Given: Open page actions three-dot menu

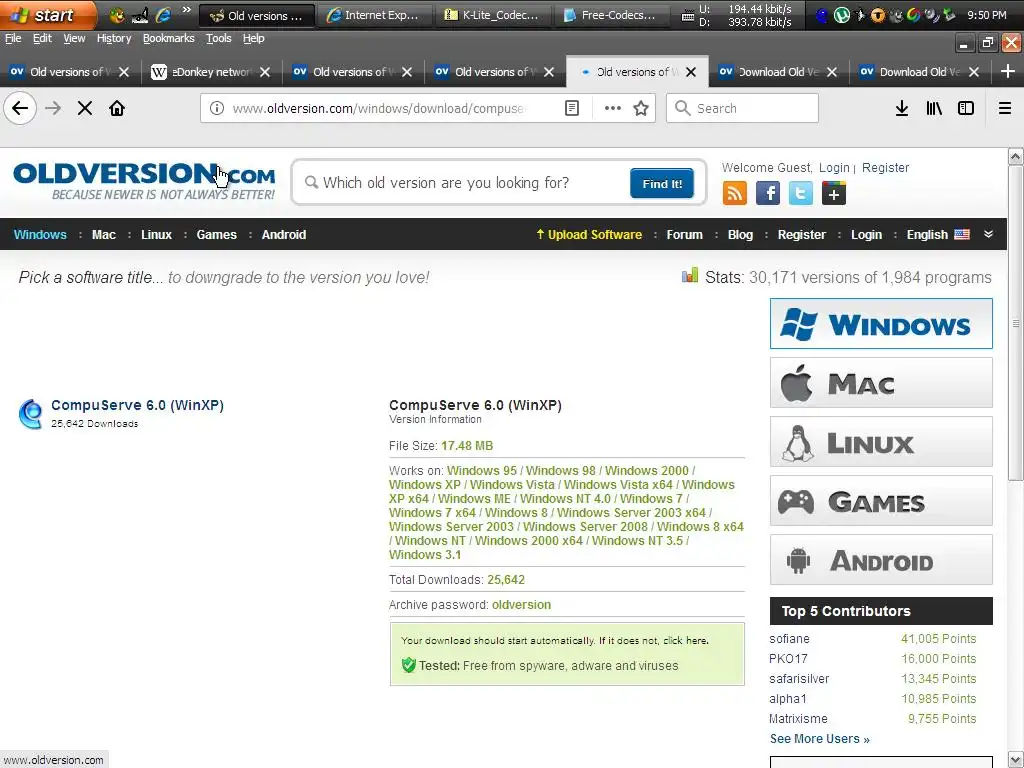Looking at the screenshot, I should pos(613,108).
